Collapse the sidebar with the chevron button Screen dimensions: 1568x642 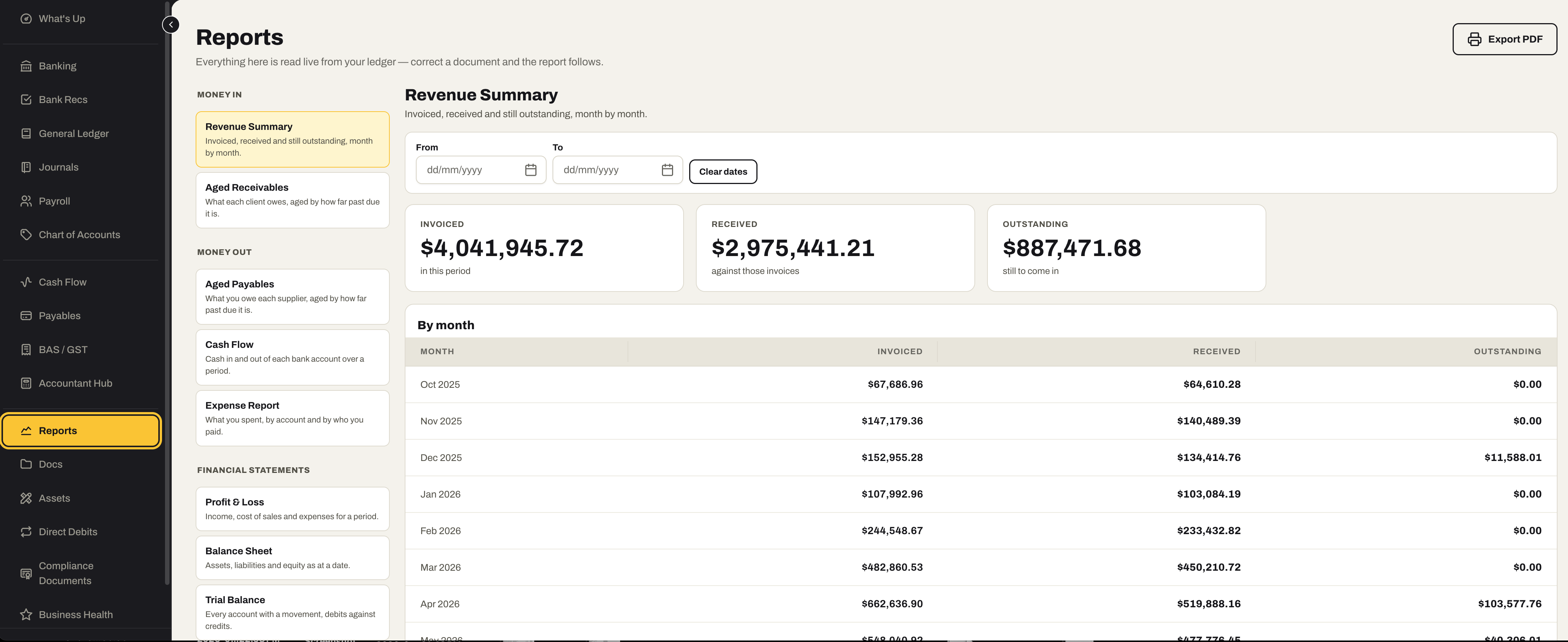tap(171, 25)
